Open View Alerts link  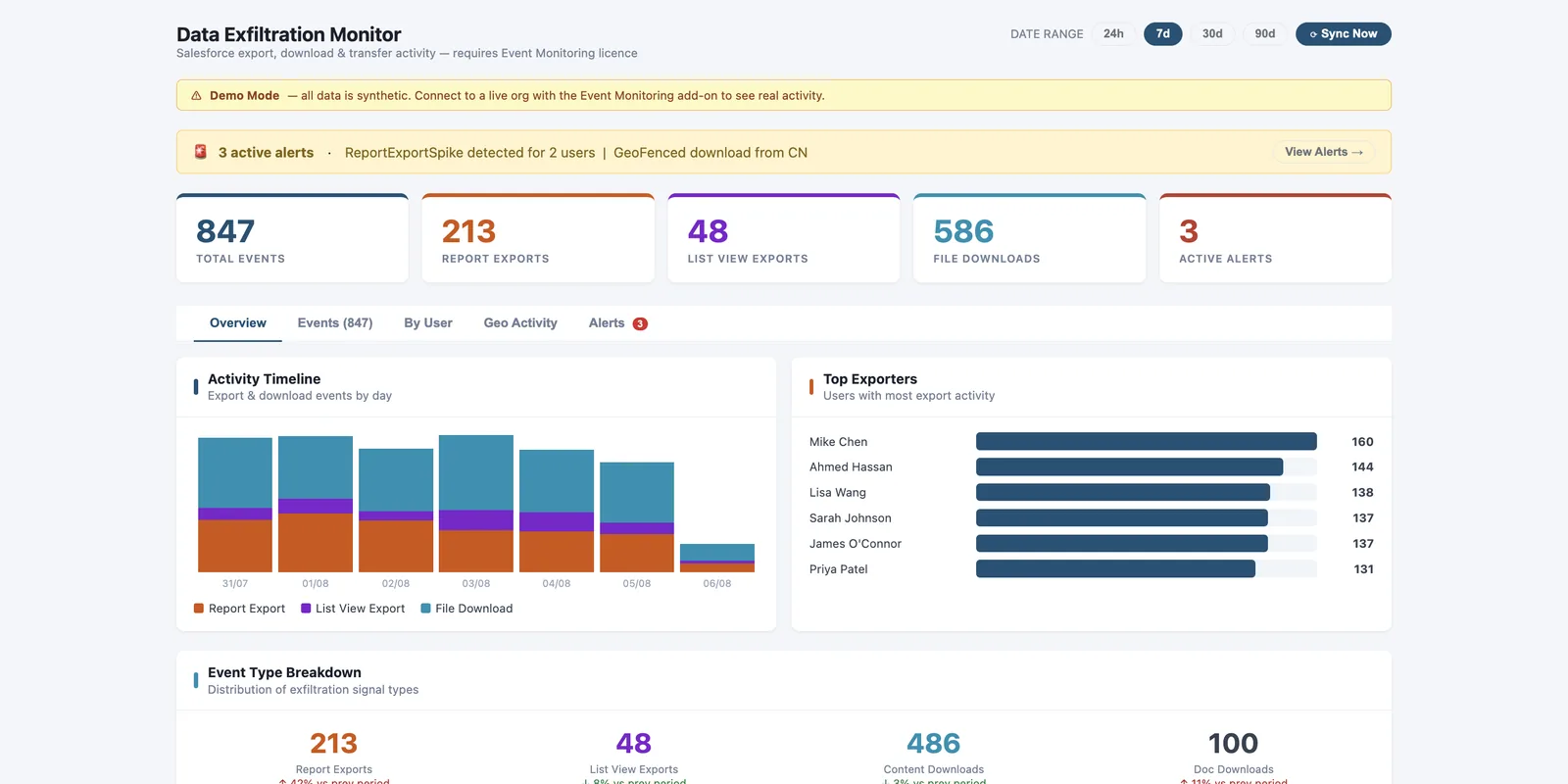[x=1324, y=152]
